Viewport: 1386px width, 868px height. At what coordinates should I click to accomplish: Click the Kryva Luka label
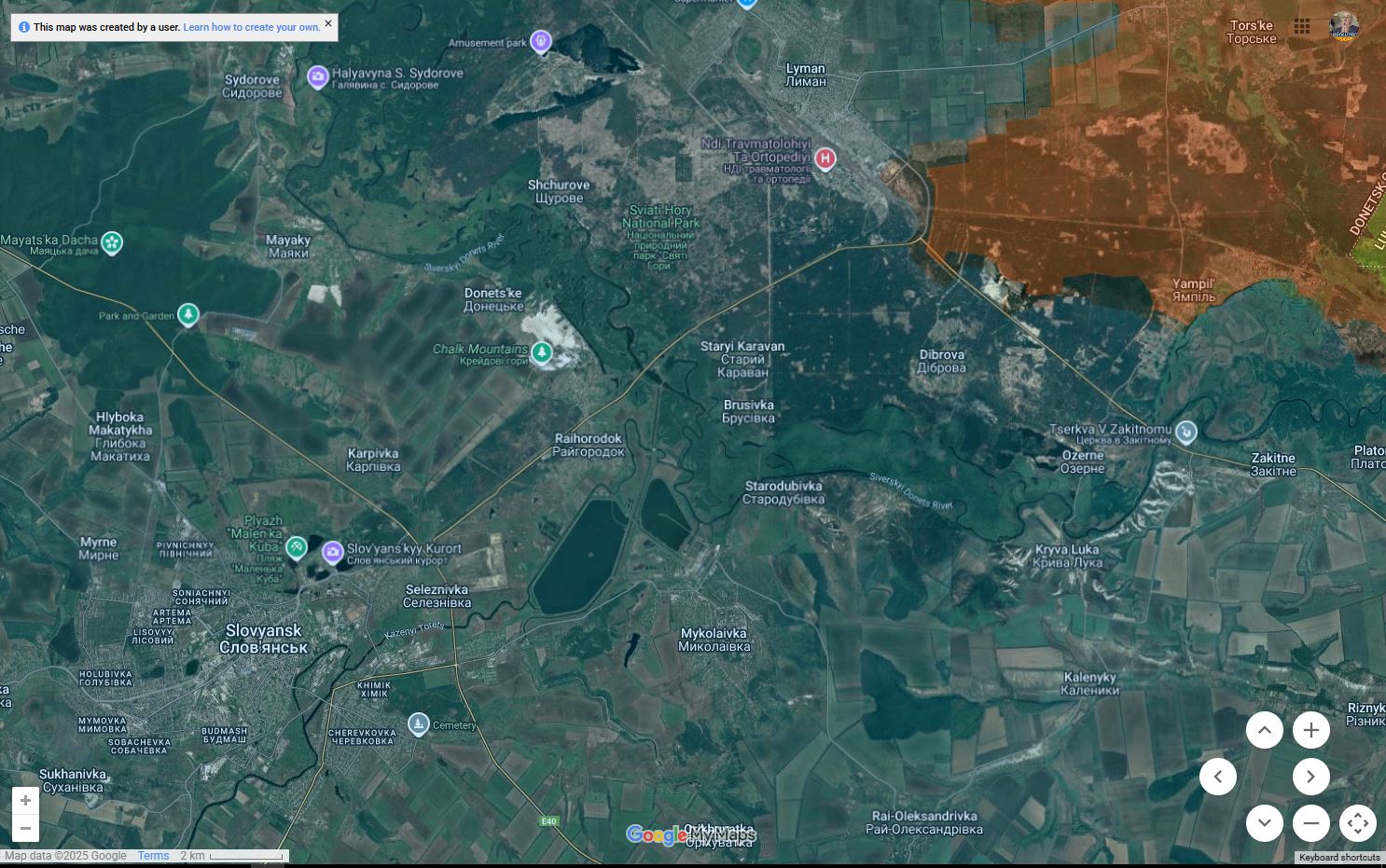(1068, 556)
